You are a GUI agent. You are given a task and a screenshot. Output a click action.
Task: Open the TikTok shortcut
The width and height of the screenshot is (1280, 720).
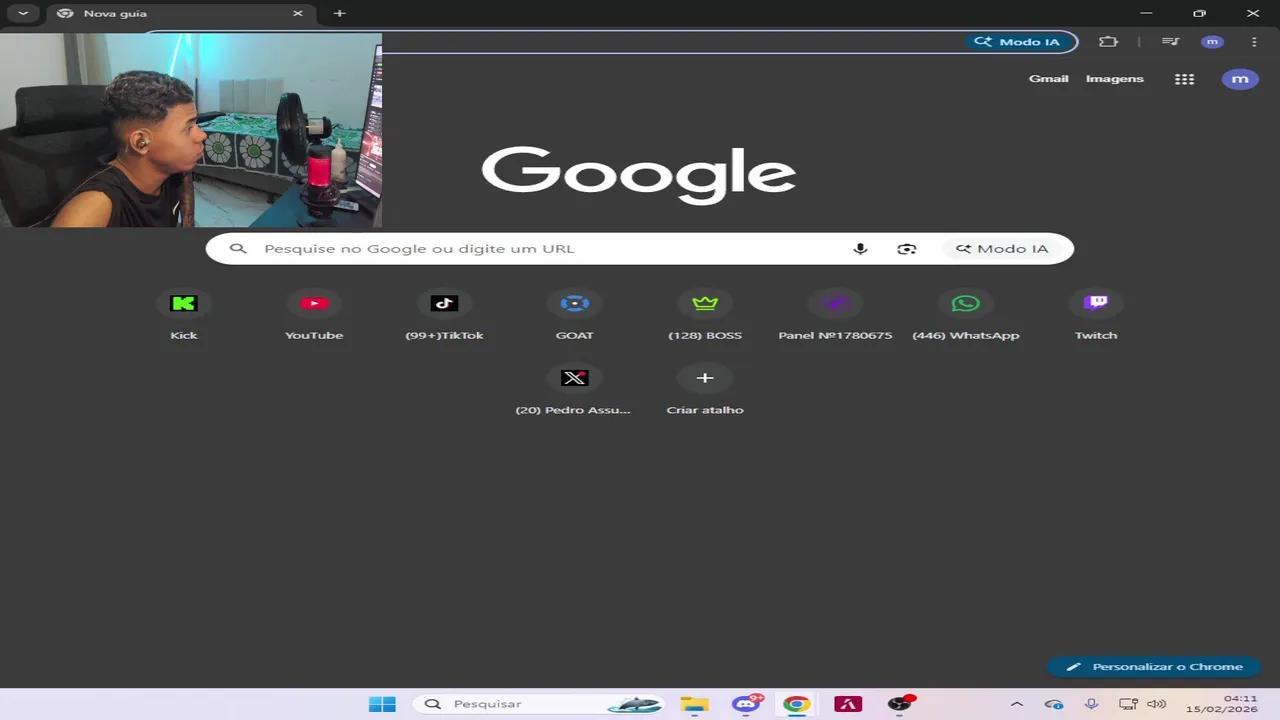point(444,302)
